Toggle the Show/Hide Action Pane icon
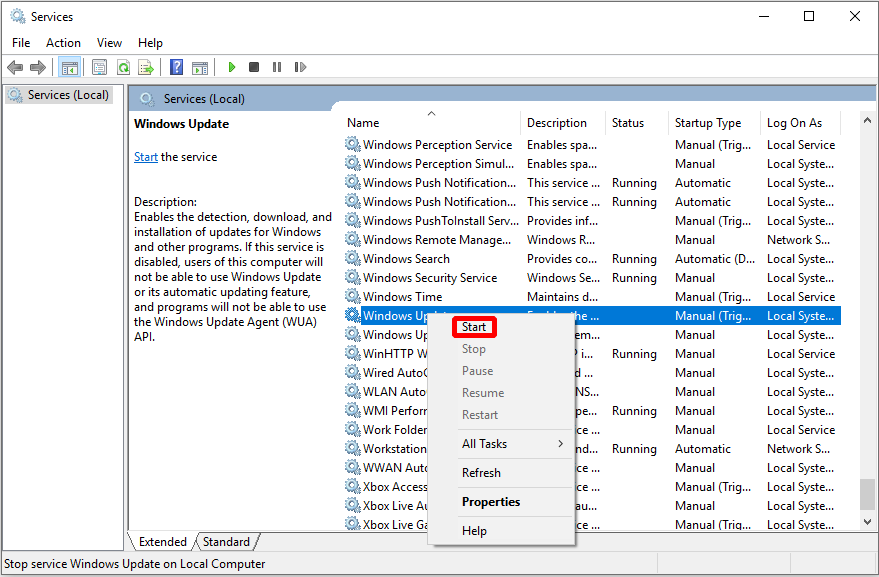 [200, 67]
